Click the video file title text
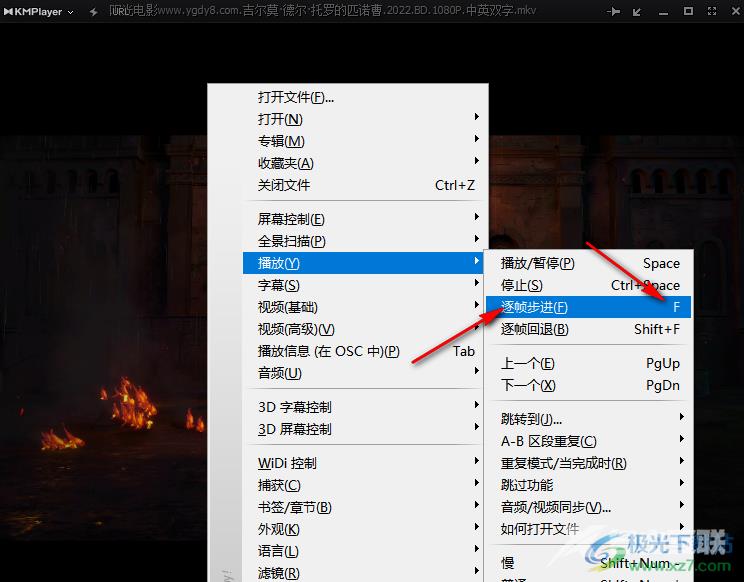 pos(323,10)
